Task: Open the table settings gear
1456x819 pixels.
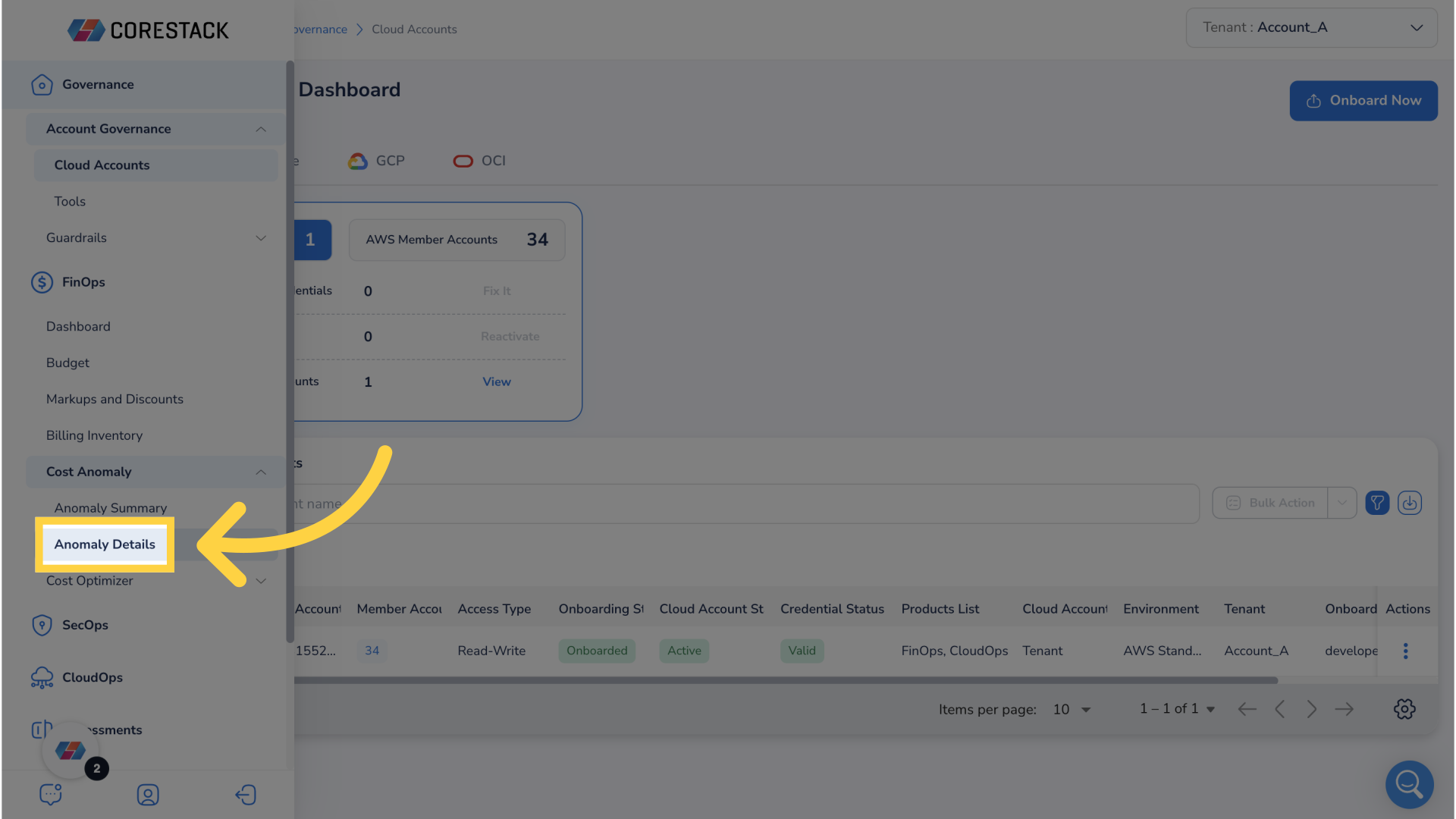Action: tap(1404, 709)
